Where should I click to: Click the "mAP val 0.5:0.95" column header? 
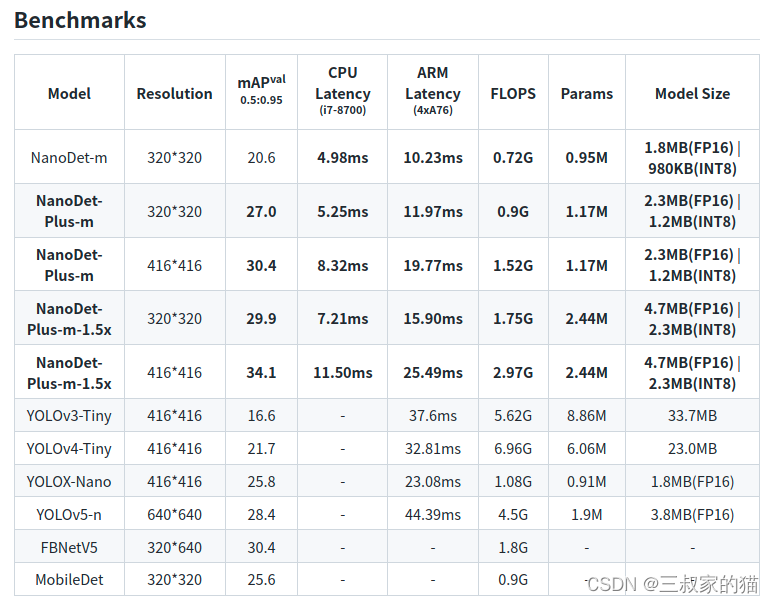tap(261, 90)
